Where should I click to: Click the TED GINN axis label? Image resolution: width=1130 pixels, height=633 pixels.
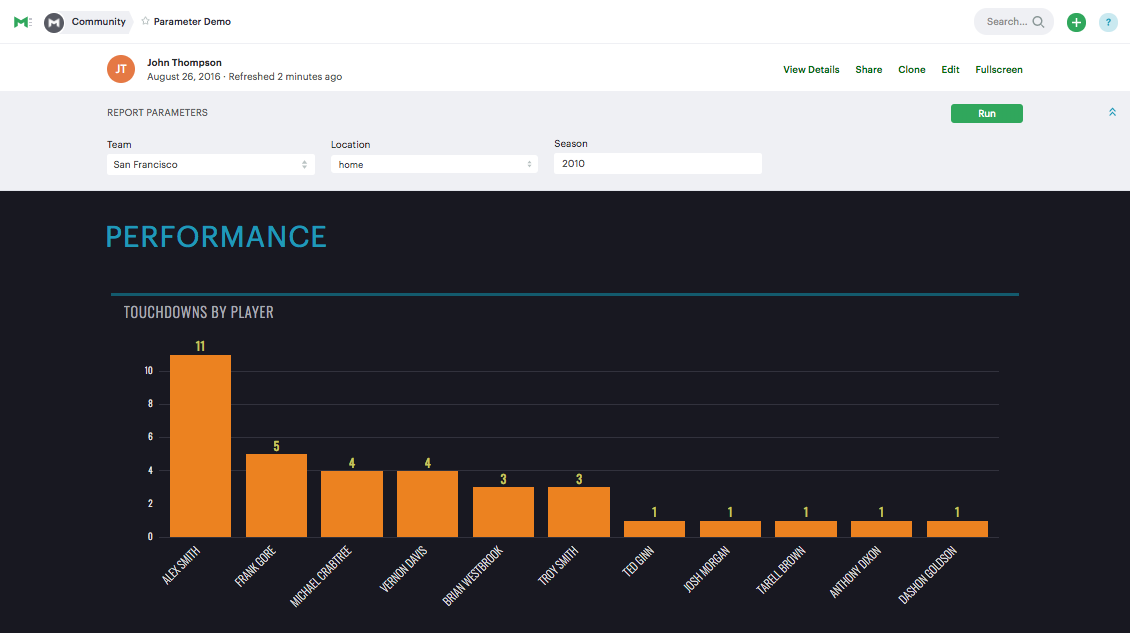click(x=638, y=562)
